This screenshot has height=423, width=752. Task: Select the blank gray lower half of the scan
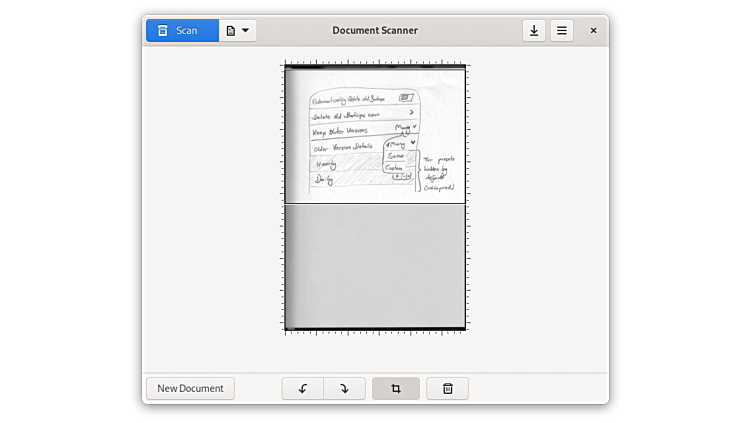(x=375, y=265)
